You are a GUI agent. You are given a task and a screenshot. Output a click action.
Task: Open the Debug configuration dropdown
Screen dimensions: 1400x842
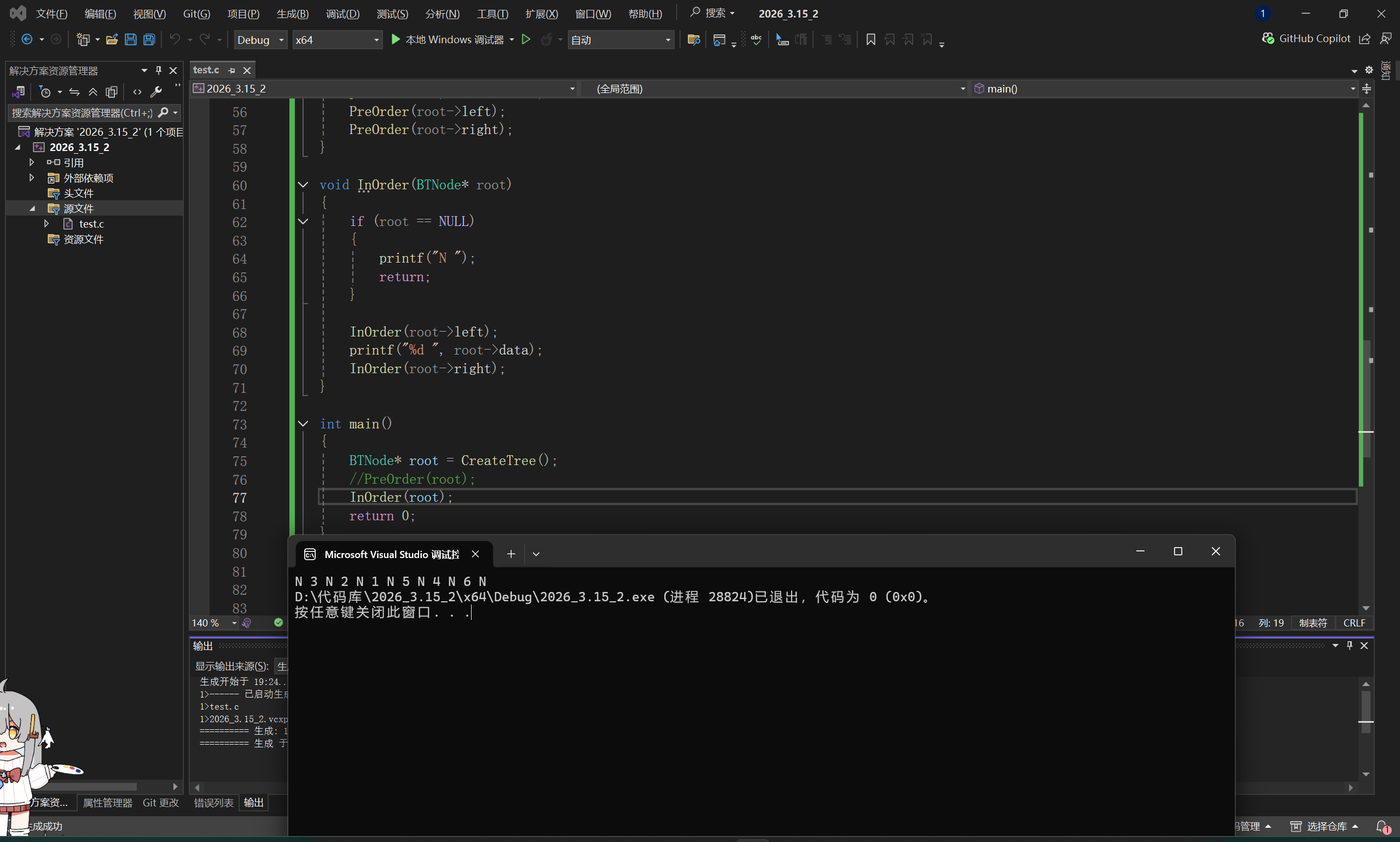(260, 40)
